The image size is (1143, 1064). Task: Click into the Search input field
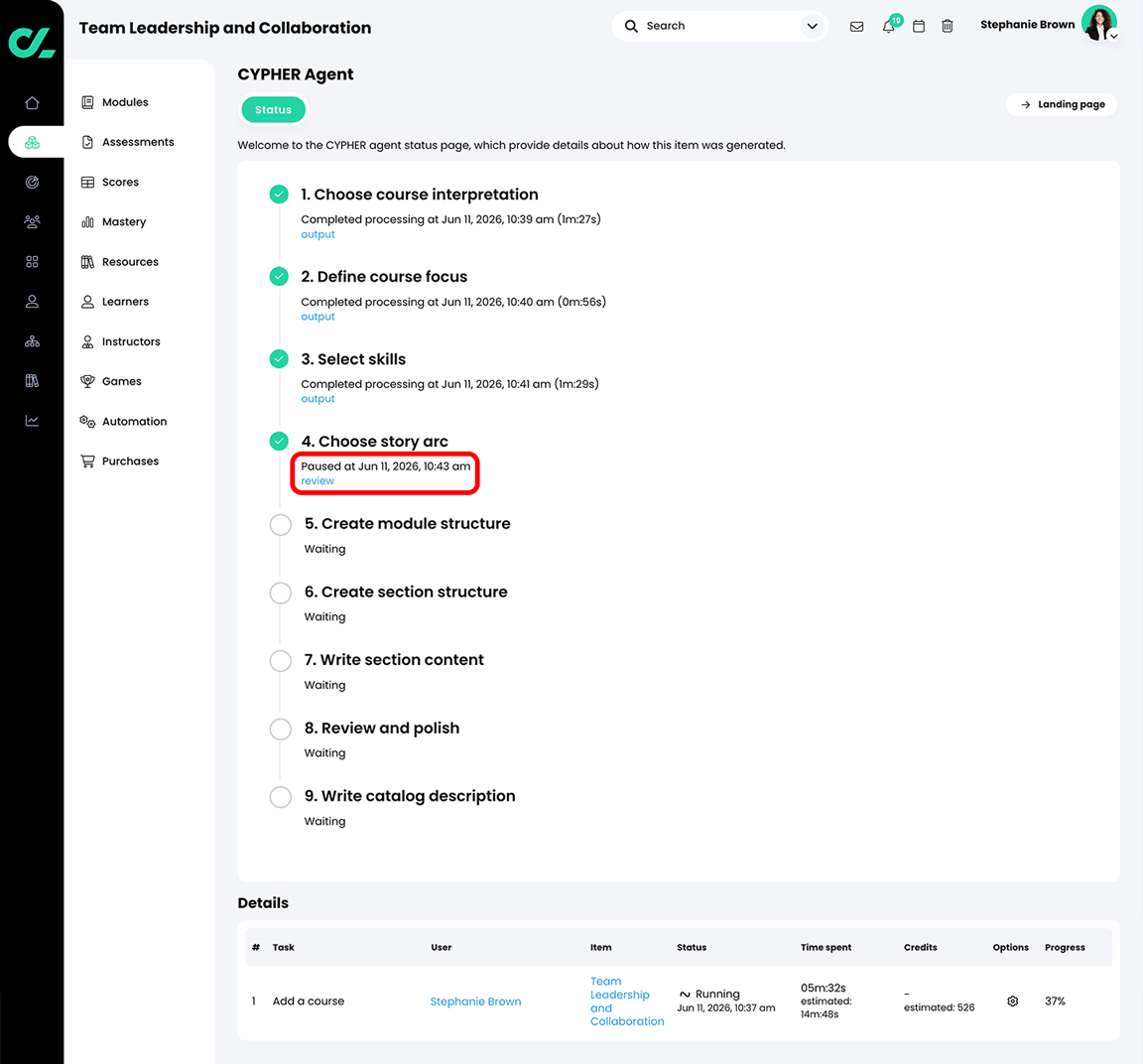(707, 26)
